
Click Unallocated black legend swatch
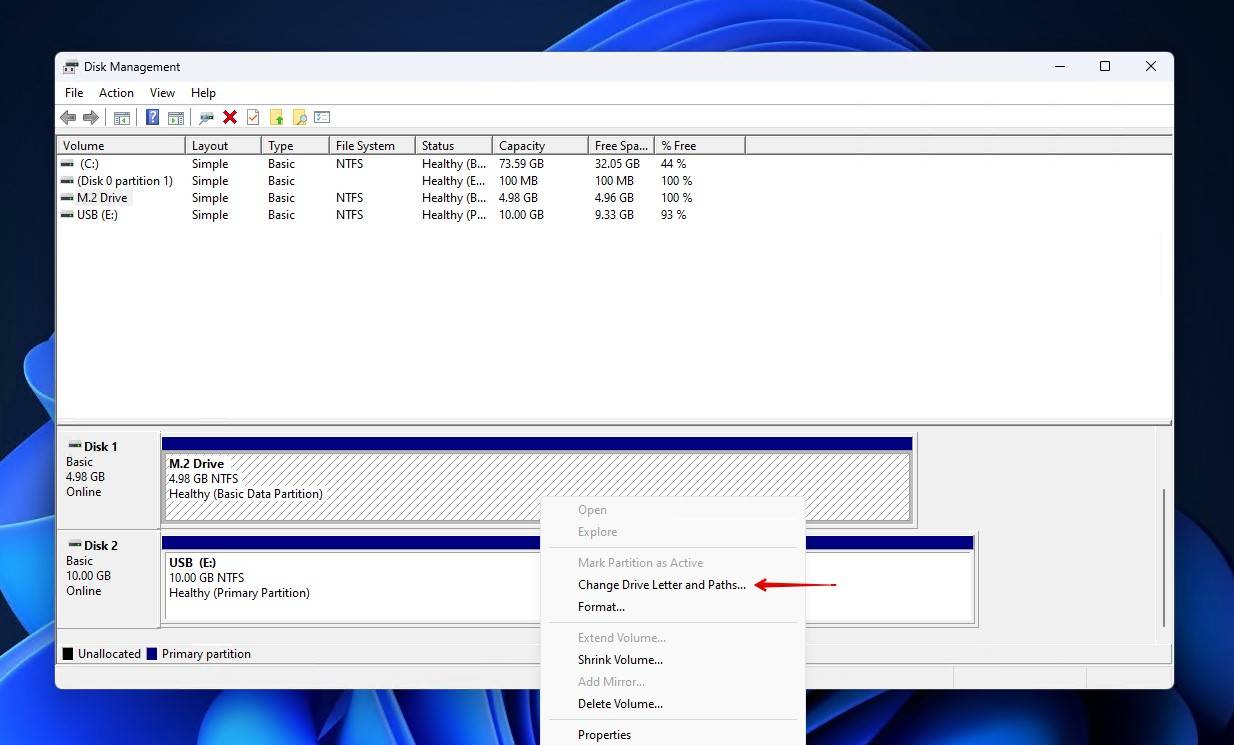68,654
